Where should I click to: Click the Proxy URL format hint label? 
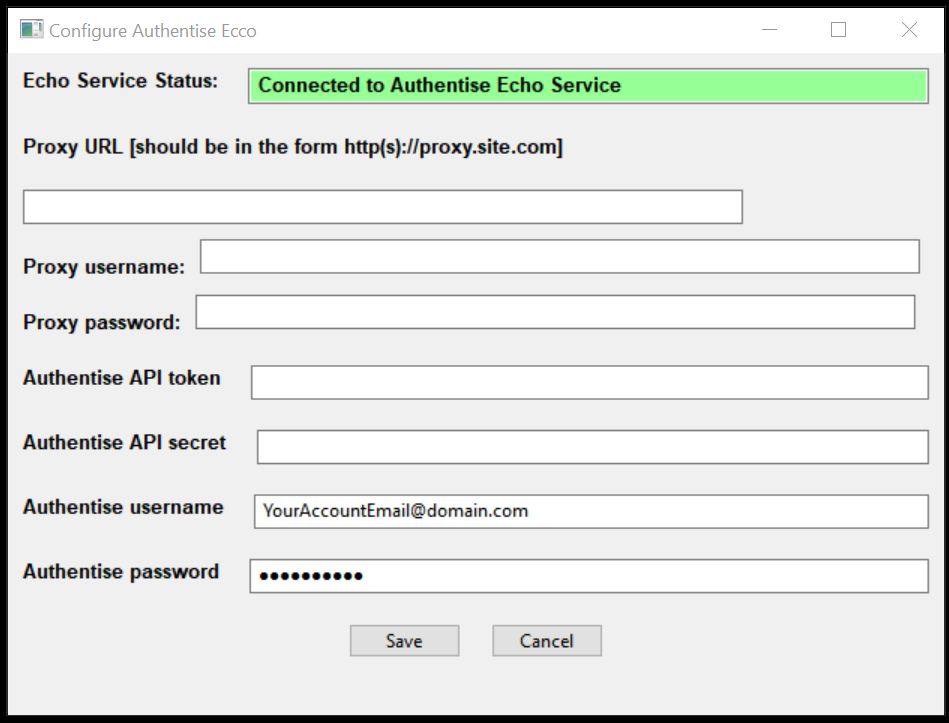[x=293, y=147]
